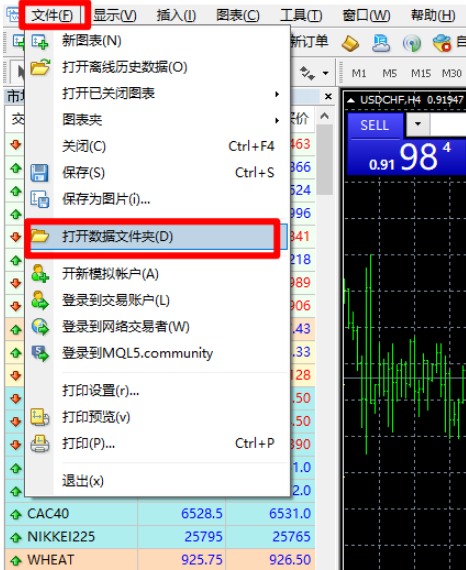Choose 登录到交易账户(L) entry

pos(157,301)
